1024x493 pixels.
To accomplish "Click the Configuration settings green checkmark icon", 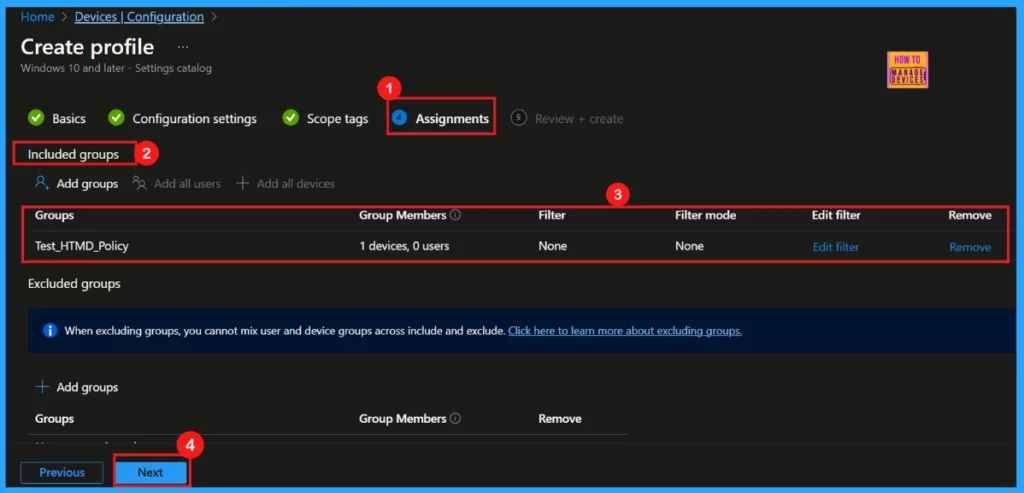I will 116,118.
